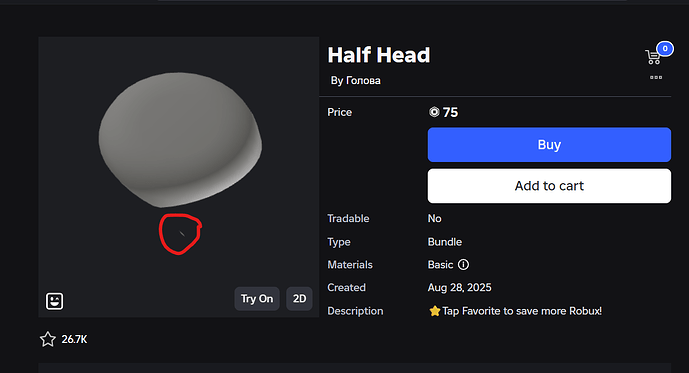
Task: Select the Half Head title text
Action: (379, 55)
